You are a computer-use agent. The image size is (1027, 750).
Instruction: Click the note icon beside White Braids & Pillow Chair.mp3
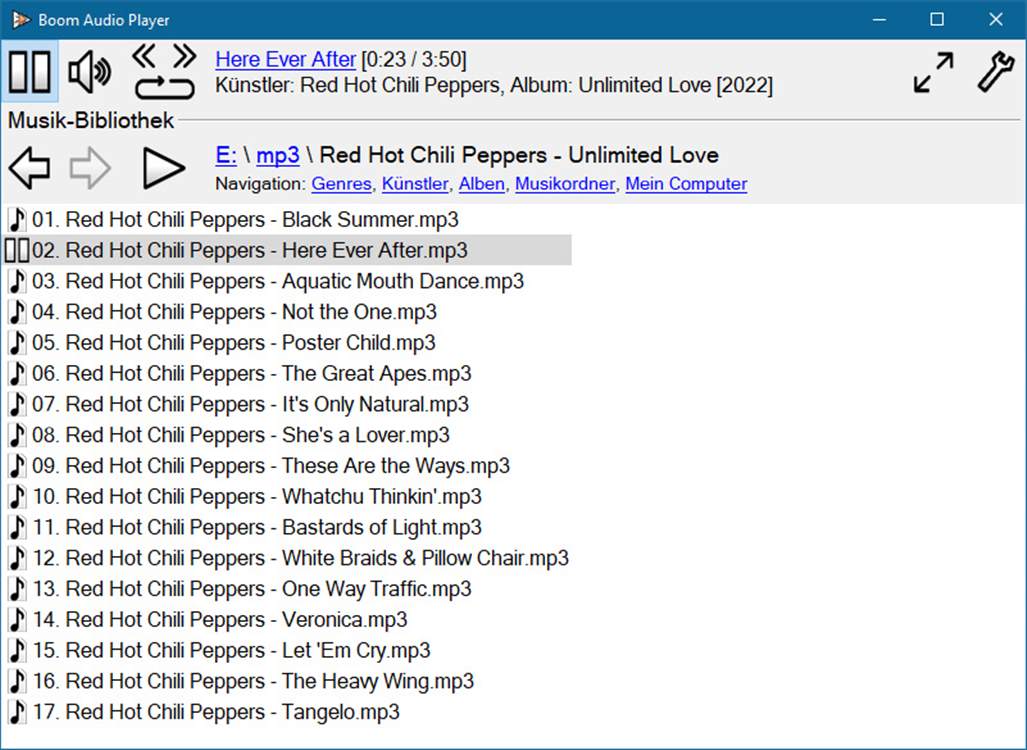18,558
